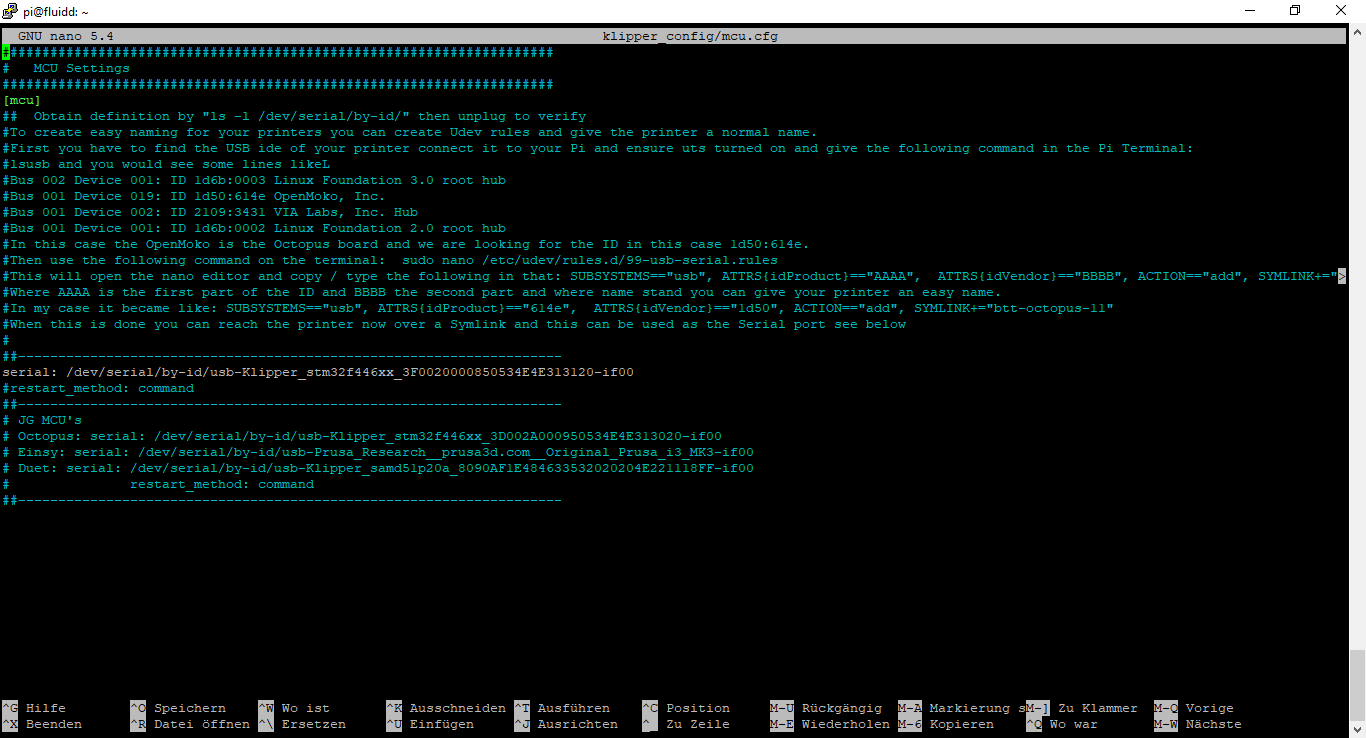
Task: Click the ^J Ausrichten shortcut label
Action: click(566, 724)
